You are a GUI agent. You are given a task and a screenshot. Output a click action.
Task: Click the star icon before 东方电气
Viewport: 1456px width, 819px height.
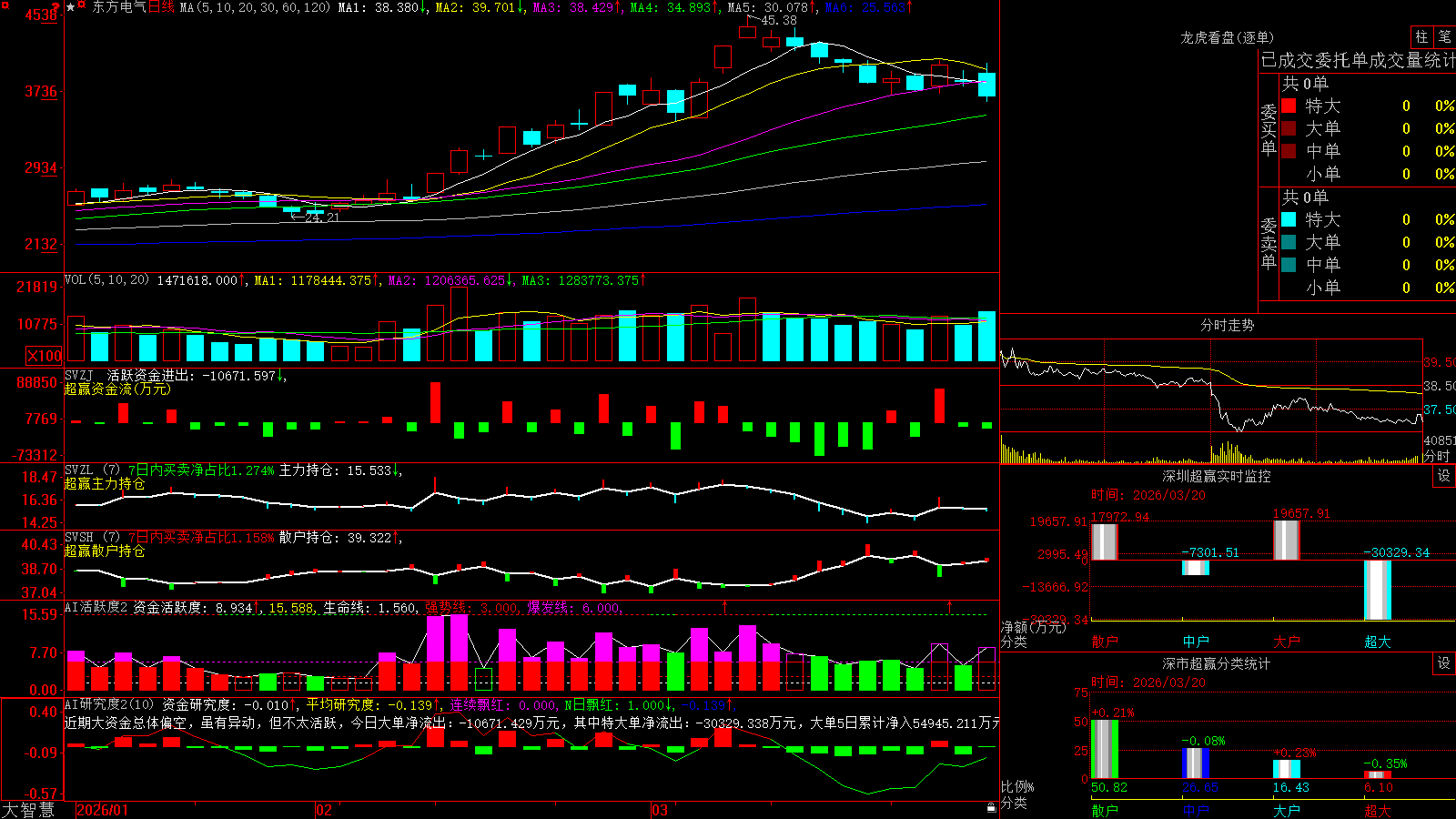tap(71, 7)
